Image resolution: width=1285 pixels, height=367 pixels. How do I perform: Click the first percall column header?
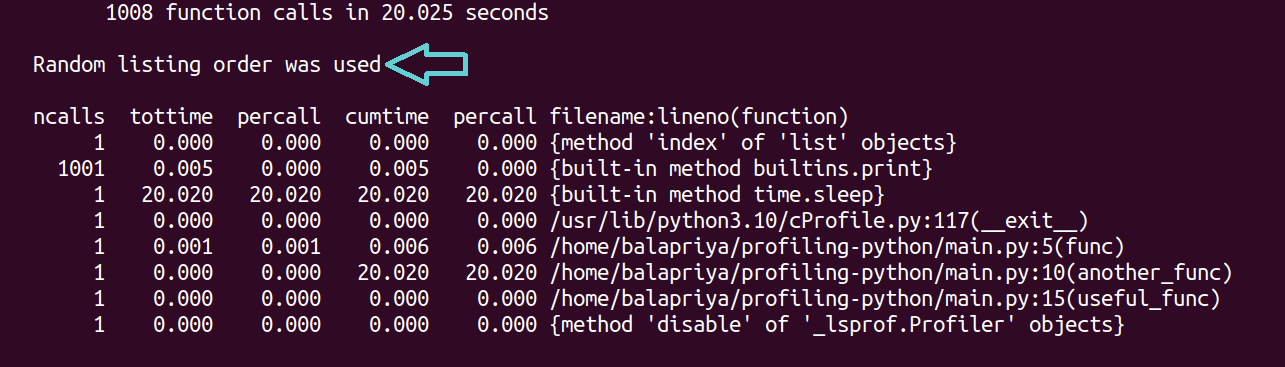point(279,116)
